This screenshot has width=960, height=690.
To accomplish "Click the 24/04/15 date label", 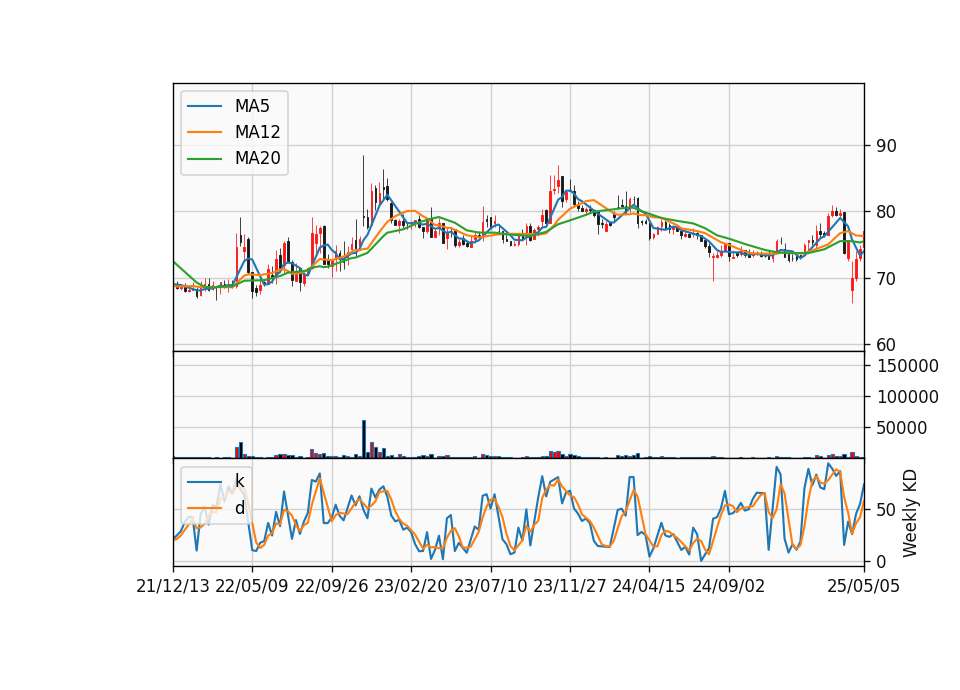I will (x=649, y=587).
